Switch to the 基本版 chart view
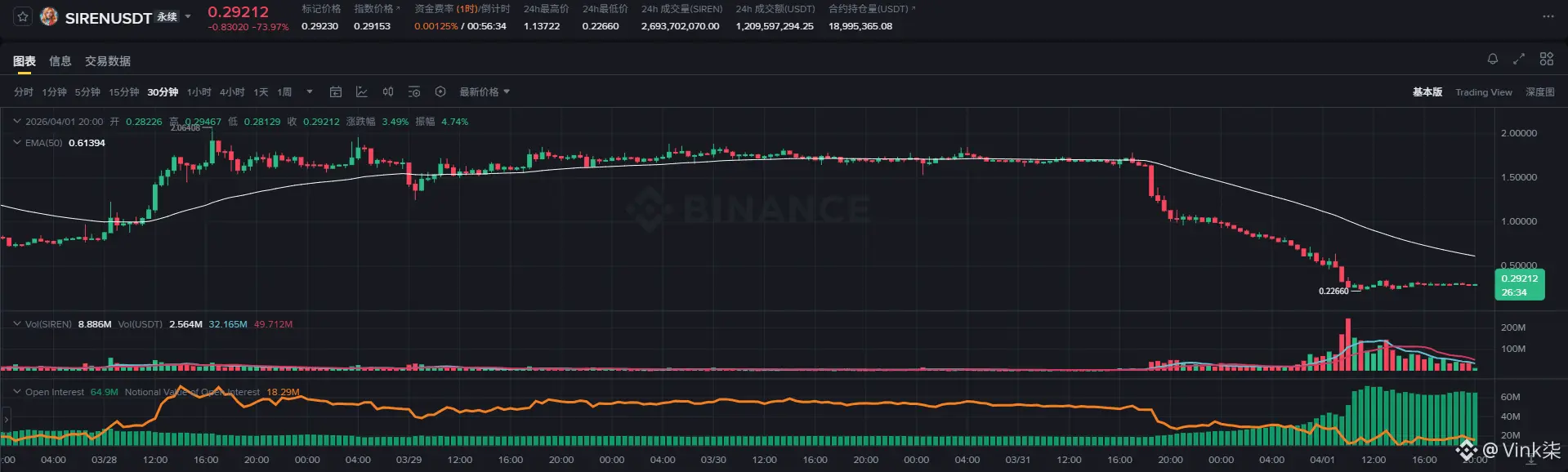The image size is (1568, 472). [1427, 92]
